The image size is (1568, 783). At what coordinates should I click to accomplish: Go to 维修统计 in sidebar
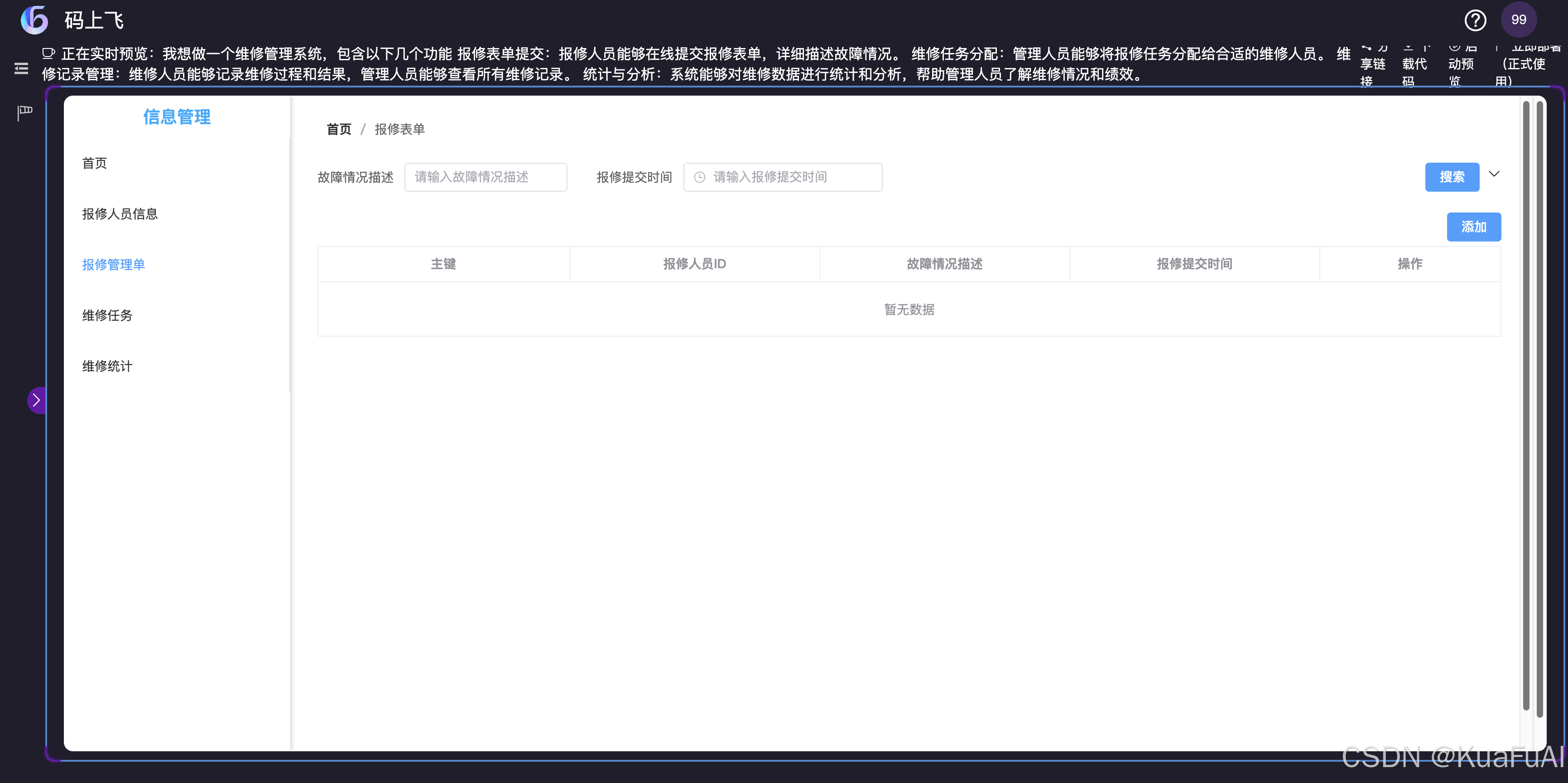coord(107,366)
